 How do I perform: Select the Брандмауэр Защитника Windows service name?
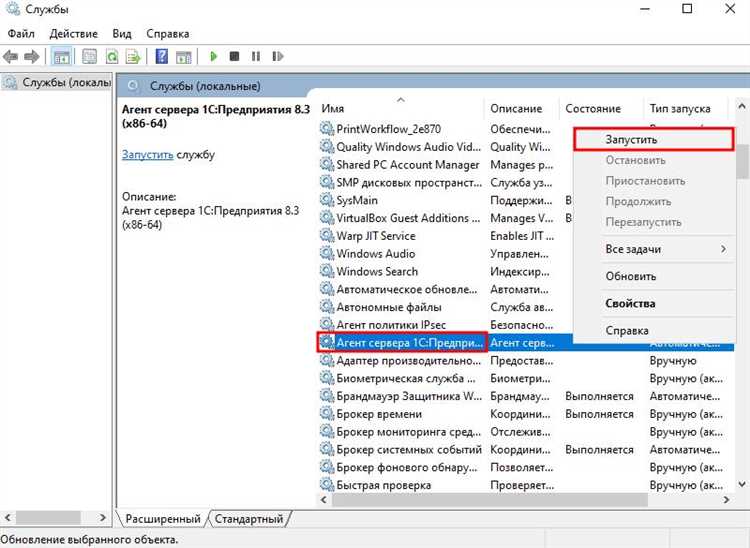[409, 396]
